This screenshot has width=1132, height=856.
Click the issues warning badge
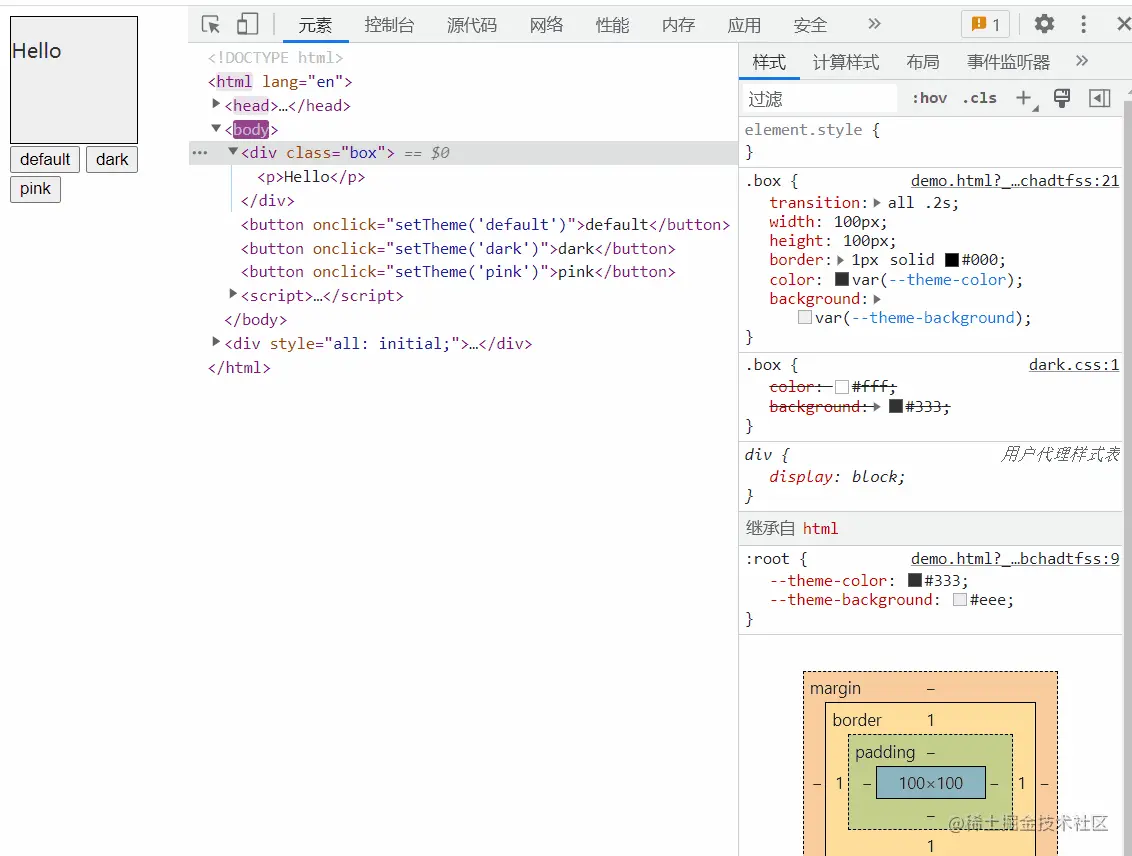pyautogui.click(x=985, y=25)
